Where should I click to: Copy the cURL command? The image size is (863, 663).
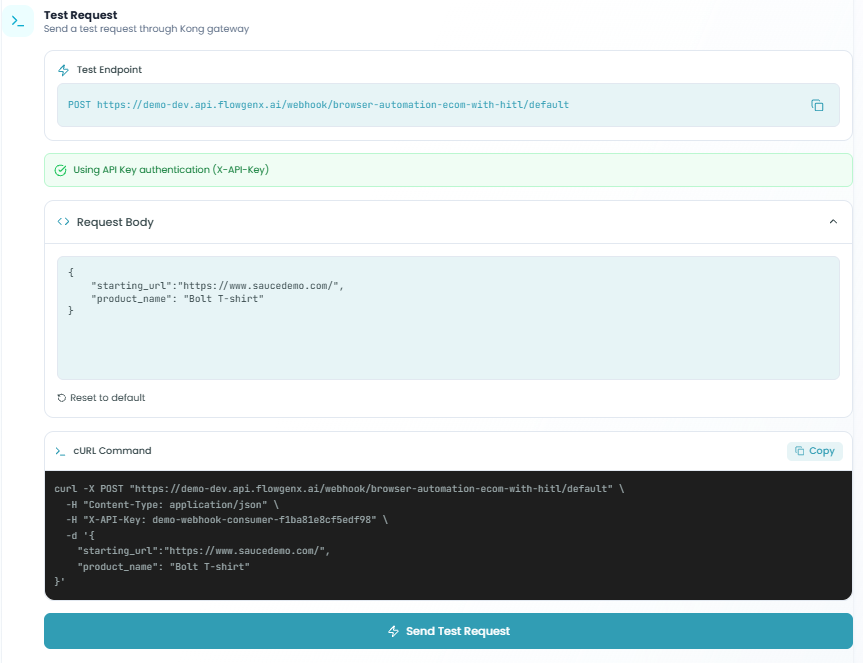(x=815, y=451)
